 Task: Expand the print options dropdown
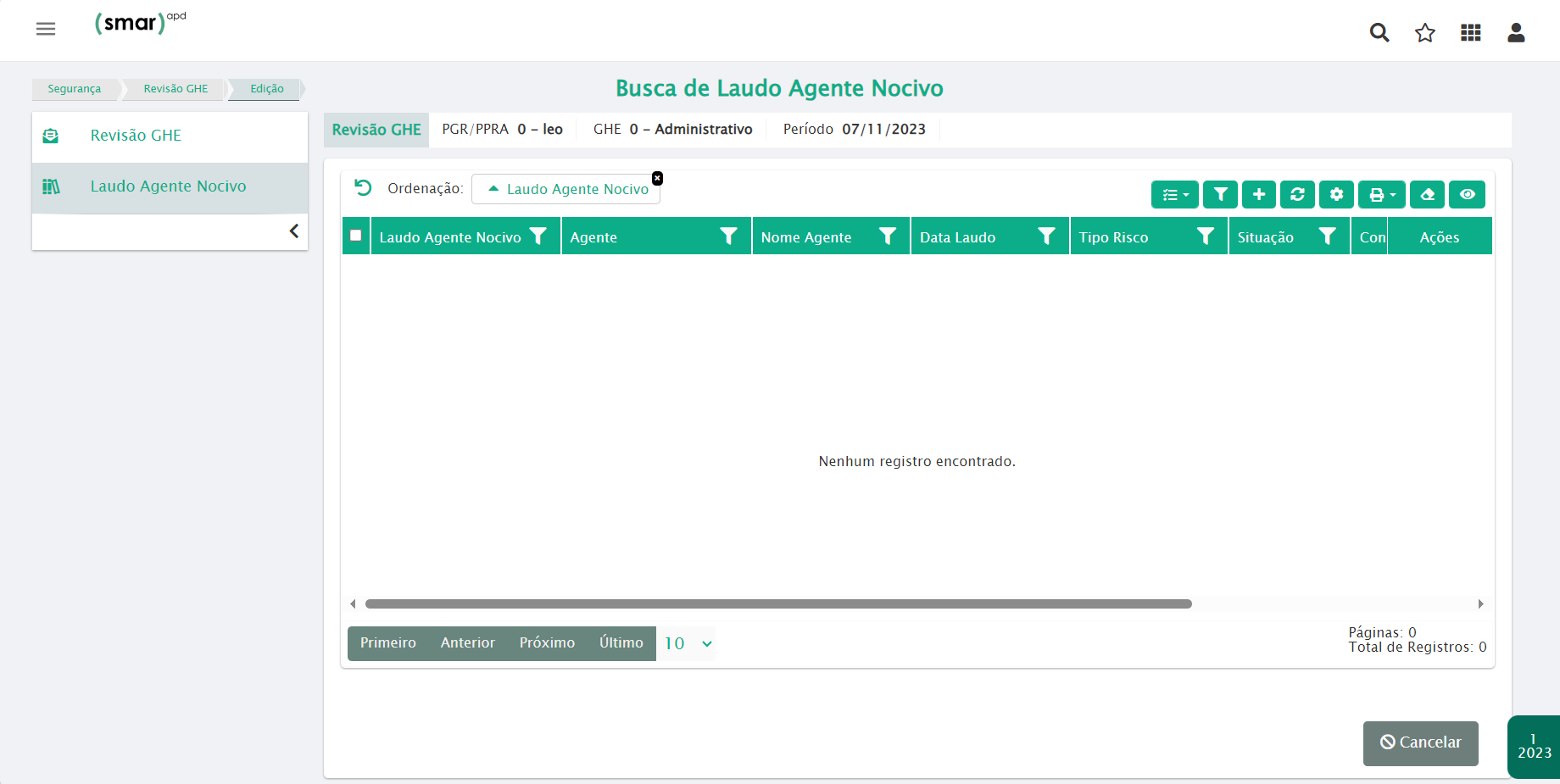(1381, 195)
